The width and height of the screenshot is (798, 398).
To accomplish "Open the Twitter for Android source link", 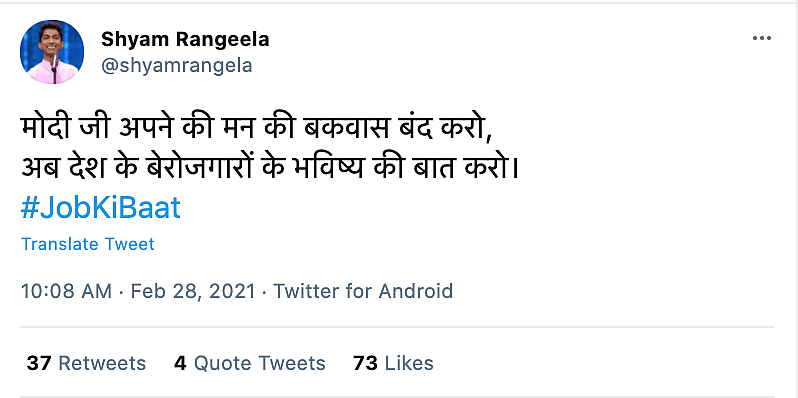I will click(x=363, y=292).
